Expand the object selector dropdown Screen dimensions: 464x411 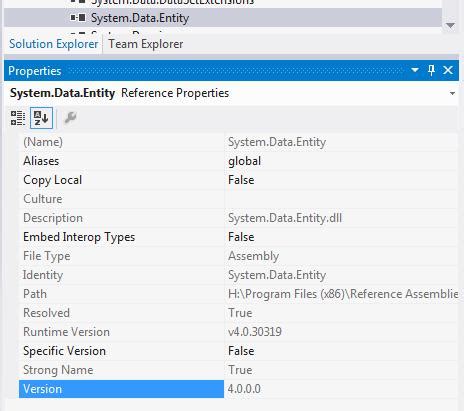452,93
